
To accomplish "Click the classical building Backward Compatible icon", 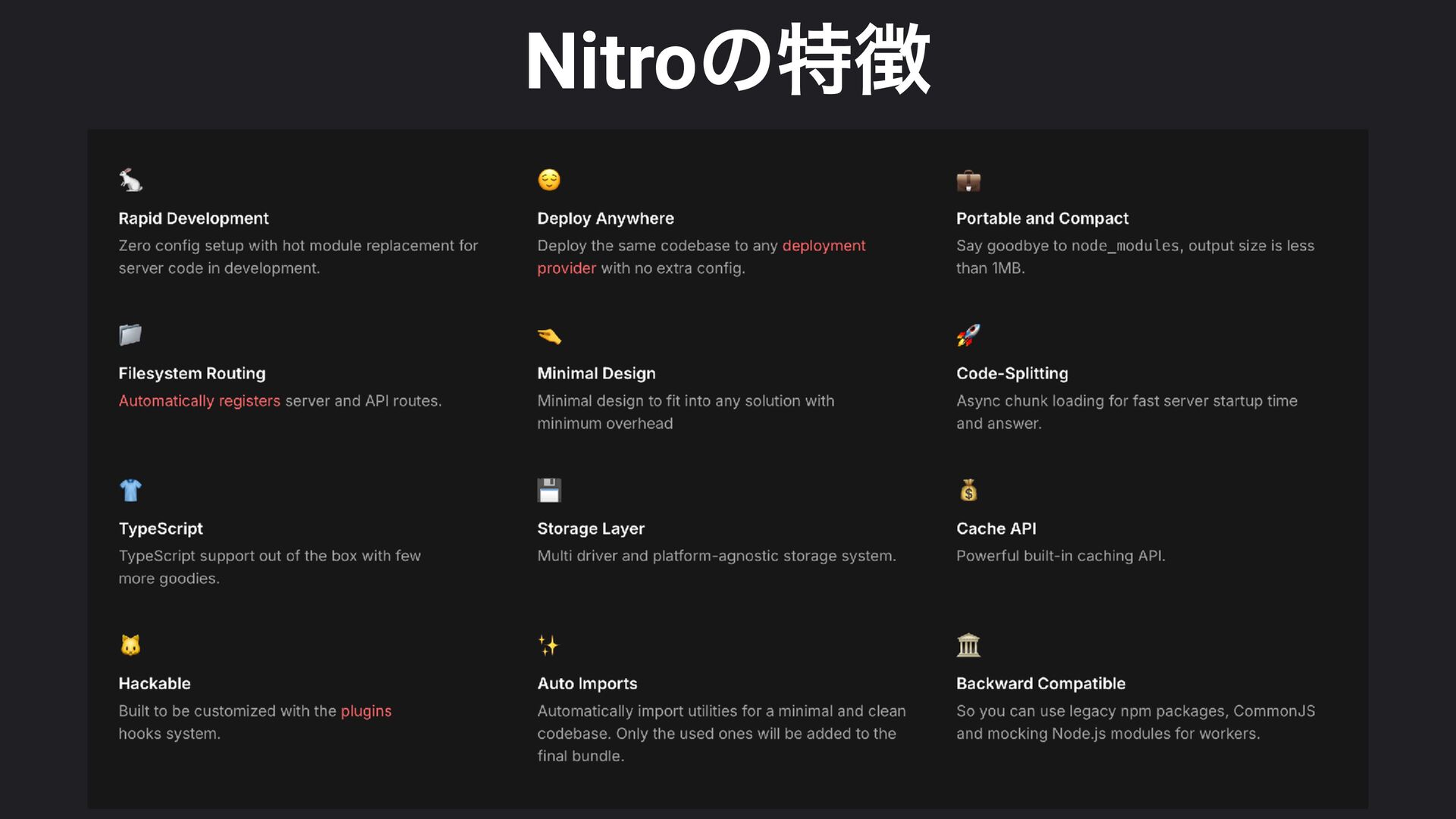I will (968, 645).
